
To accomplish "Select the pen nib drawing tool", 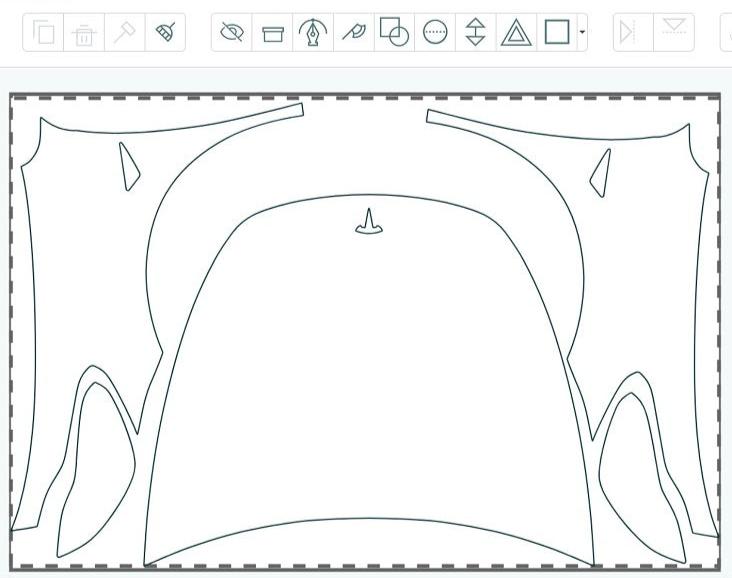I will pyautogui.click(x=313, y=33).
